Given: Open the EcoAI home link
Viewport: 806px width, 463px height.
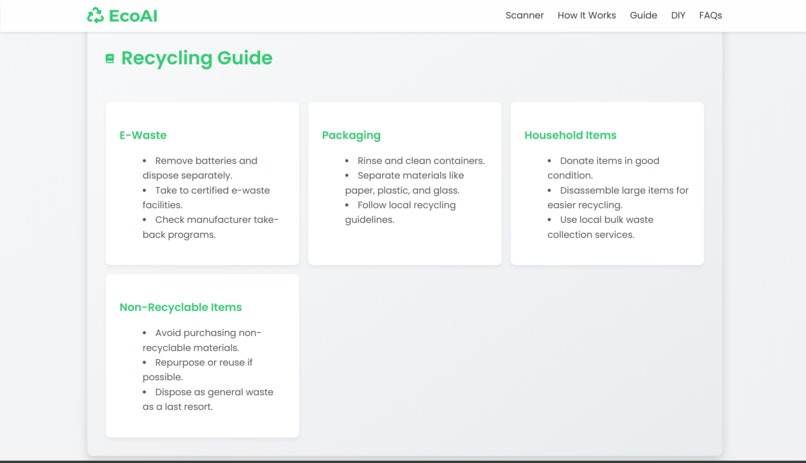Looking at the screenshot, I should (x=122, y=15).
